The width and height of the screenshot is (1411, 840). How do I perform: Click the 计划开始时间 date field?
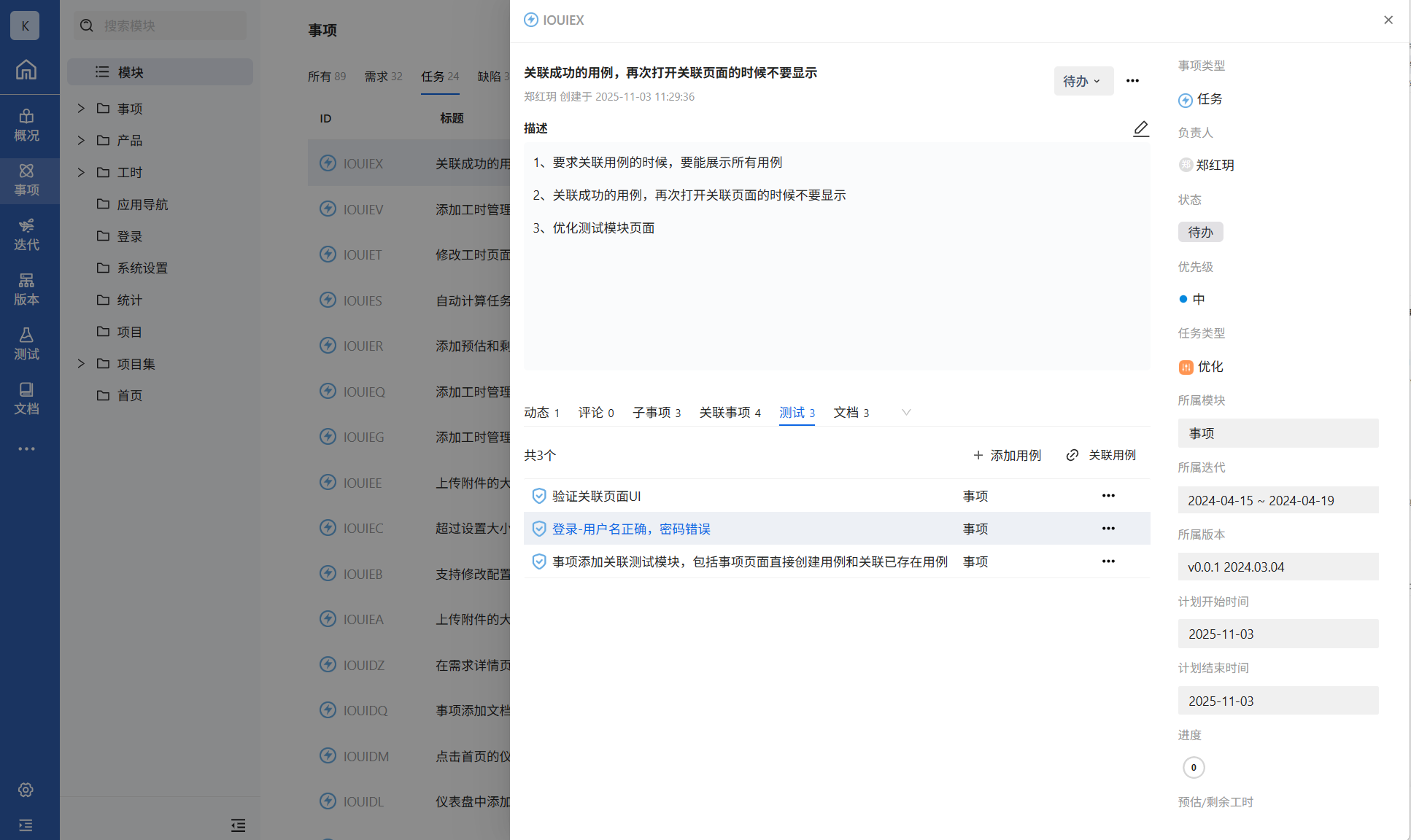tap(1277, 634)
